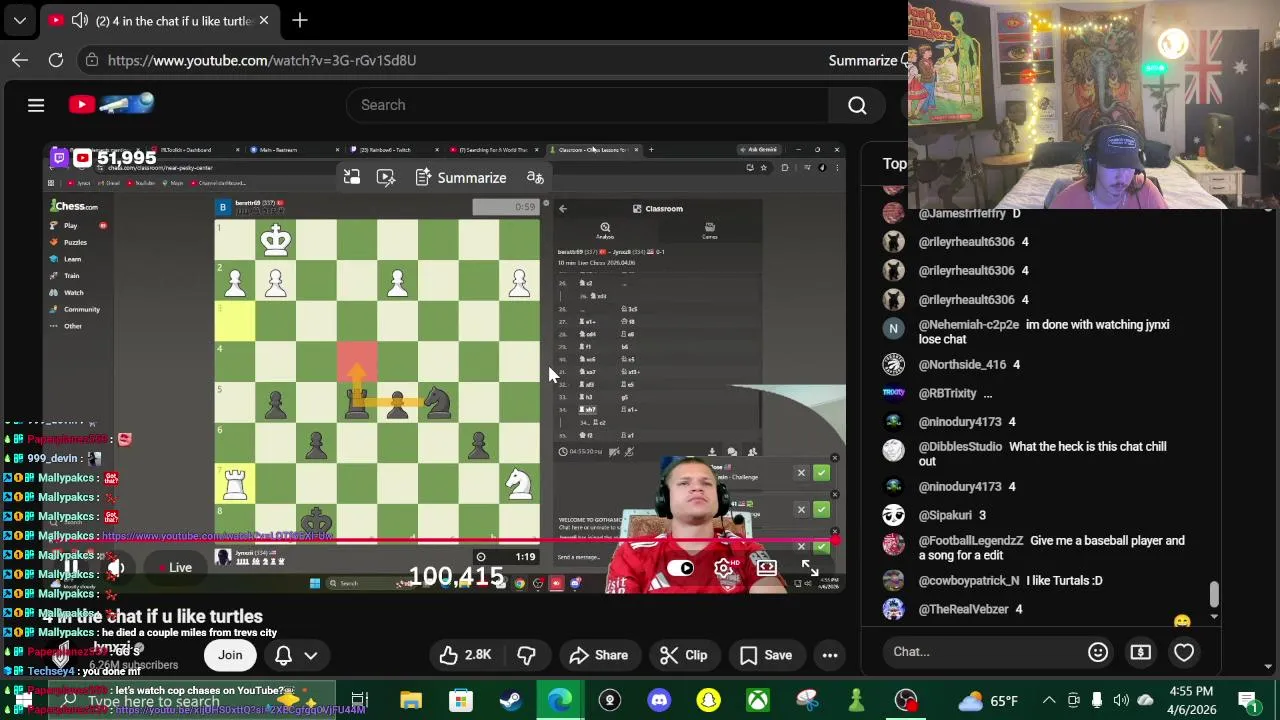Open a new browser tab
The image size is (1280, 720).
click(x=300, y=20)
